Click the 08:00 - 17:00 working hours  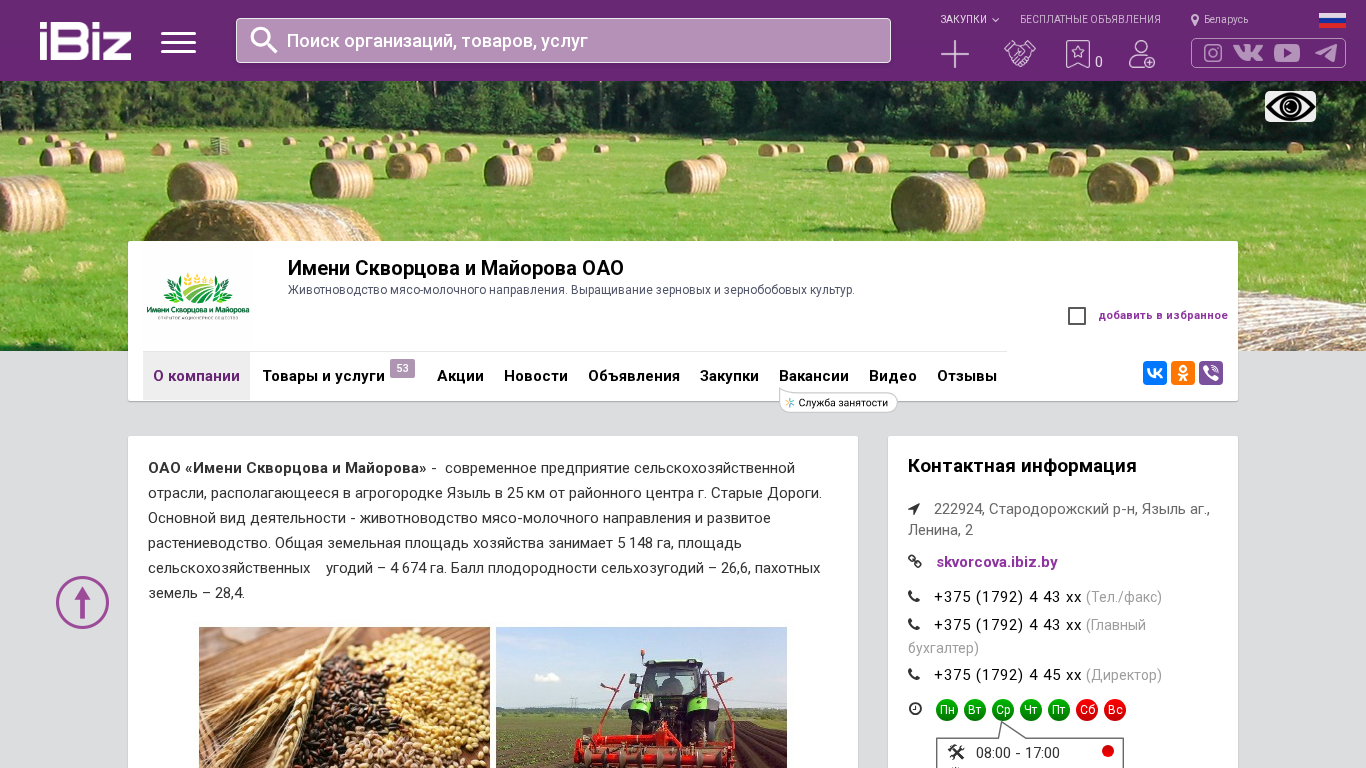(1018, 753)
